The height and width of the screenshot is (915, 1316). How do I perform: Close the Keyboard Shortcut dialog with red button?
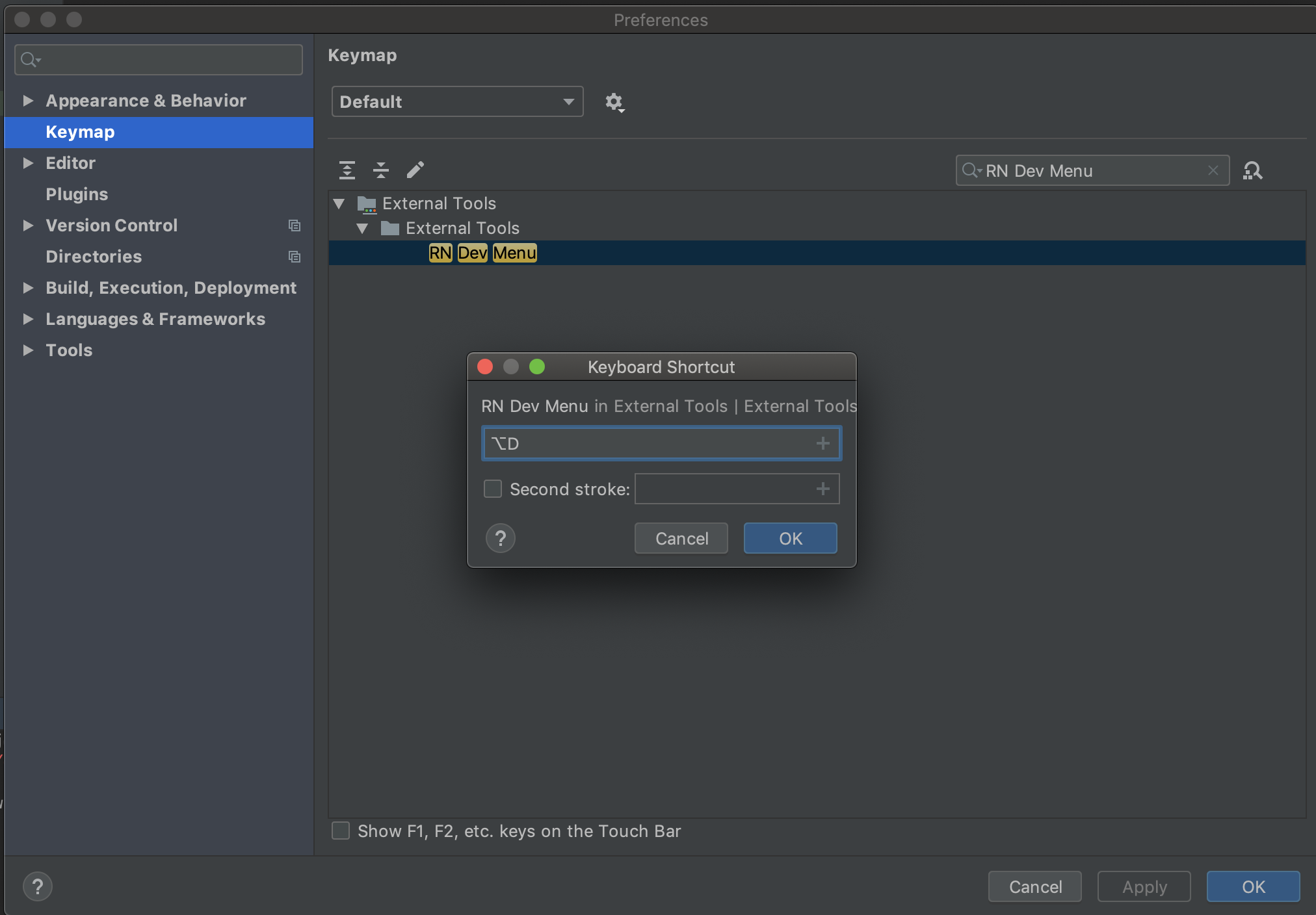pos(485,367)
